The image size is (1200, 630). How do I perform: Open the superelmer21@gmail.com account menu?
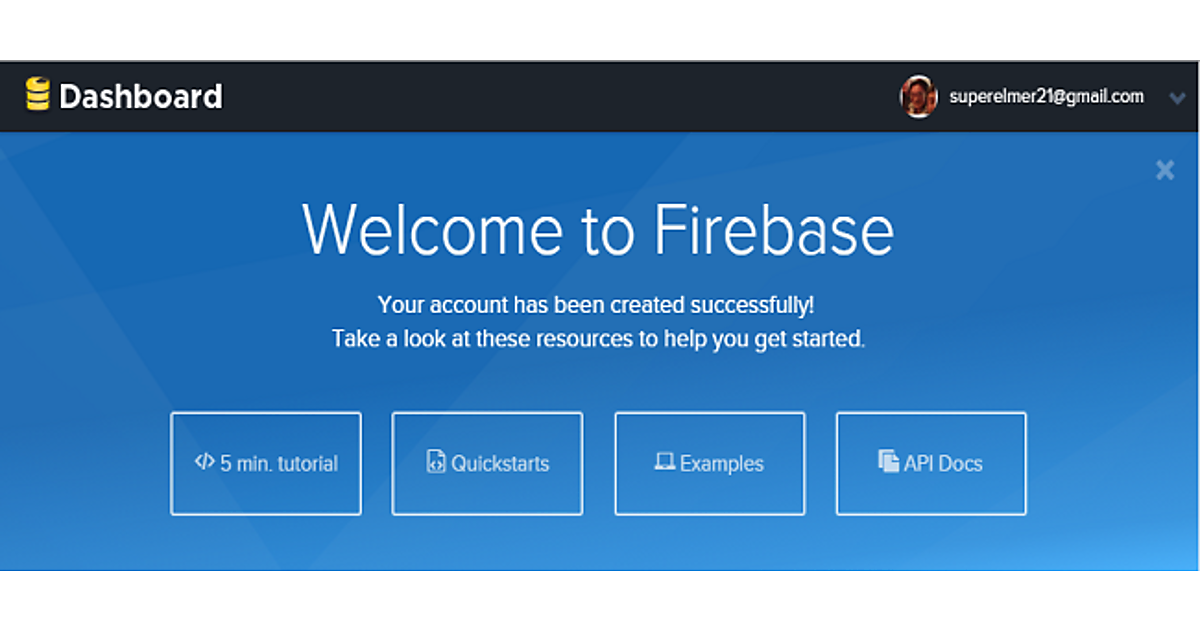click(x=1046, y=97)
